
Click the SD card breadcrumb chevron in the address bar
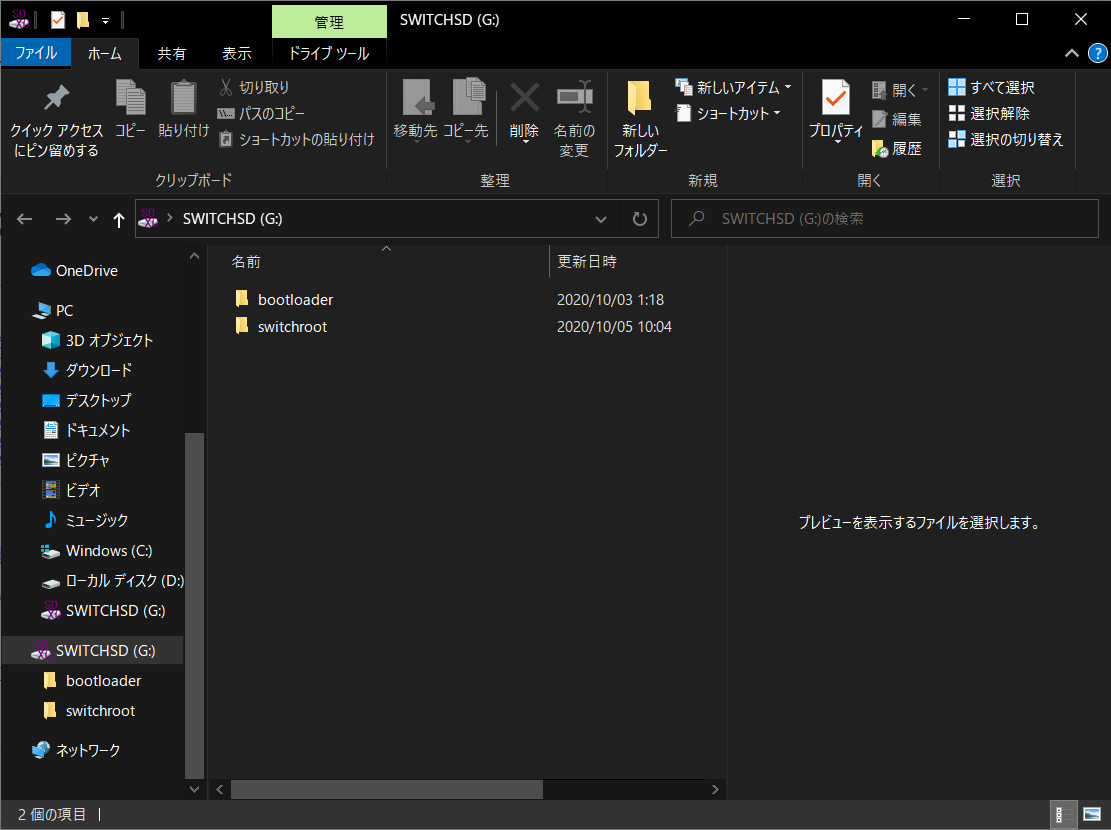pos(169,218)
